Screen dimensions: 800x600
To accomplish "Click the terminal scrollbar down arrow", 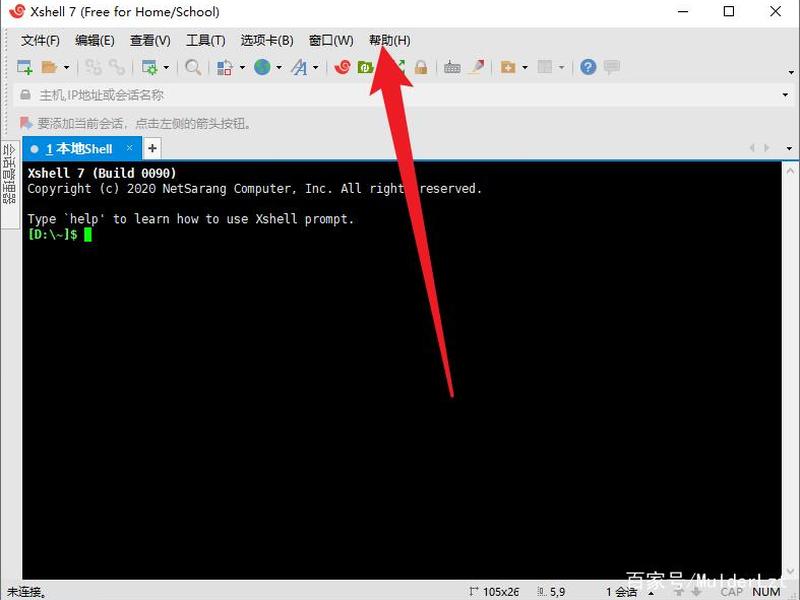I will (790, 571).
